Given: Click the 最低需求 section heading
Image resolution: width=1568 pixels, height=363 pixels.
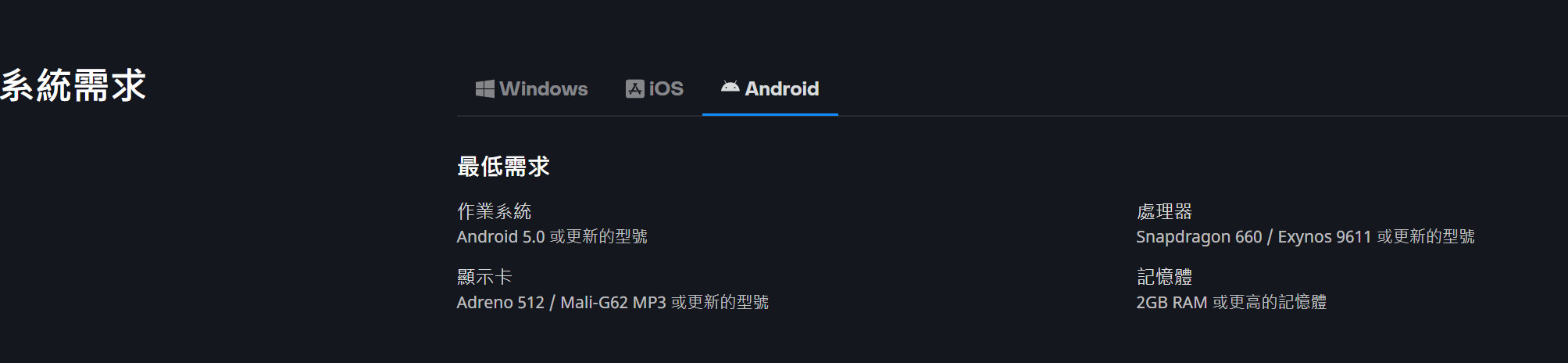Looking at the screenshot, I should point(503,167).
